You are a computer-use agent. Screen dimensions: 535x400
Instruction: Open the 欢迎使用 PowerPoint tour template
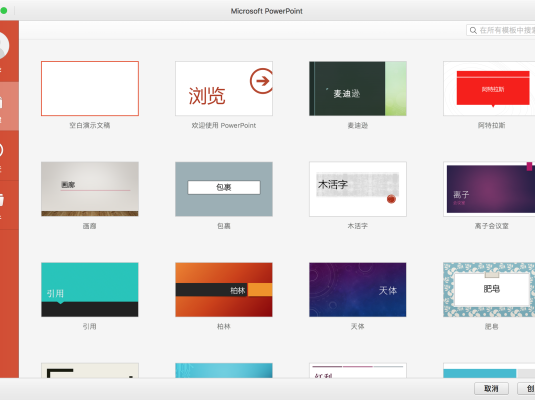224,88
